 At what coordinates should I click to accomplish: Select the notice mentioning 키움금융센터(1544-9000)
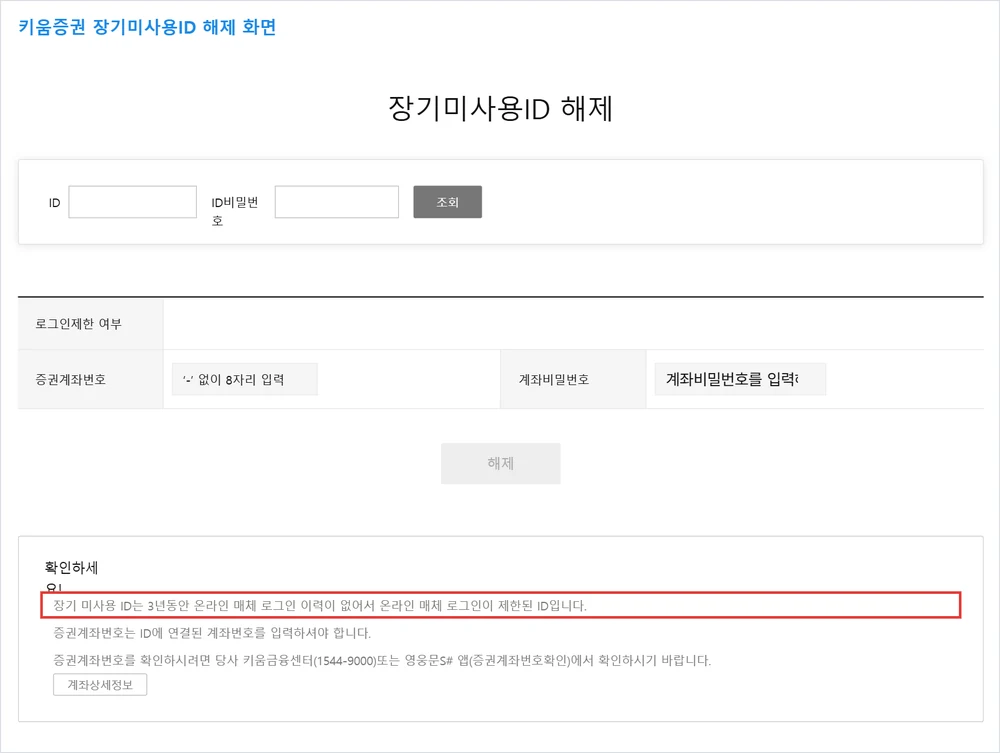click(382, 661)
